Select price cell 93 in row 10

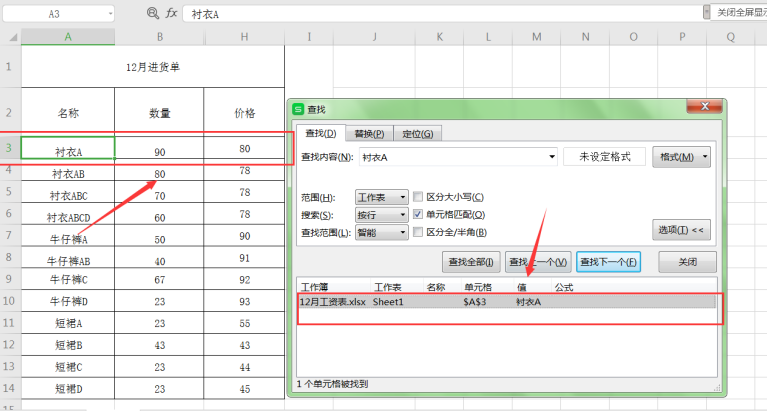point(244,301)
